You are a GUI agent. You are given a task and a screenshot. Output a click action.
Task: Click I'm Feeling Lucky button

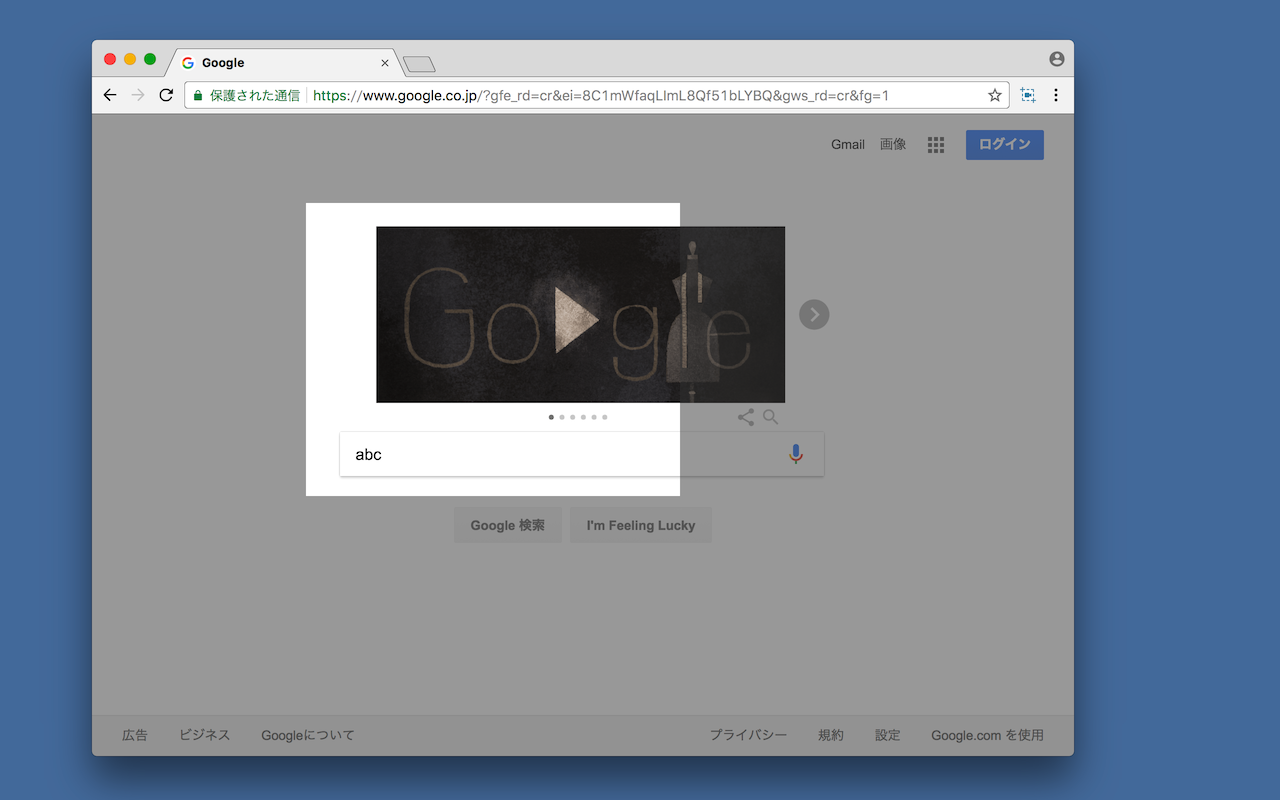pos(641,525)
